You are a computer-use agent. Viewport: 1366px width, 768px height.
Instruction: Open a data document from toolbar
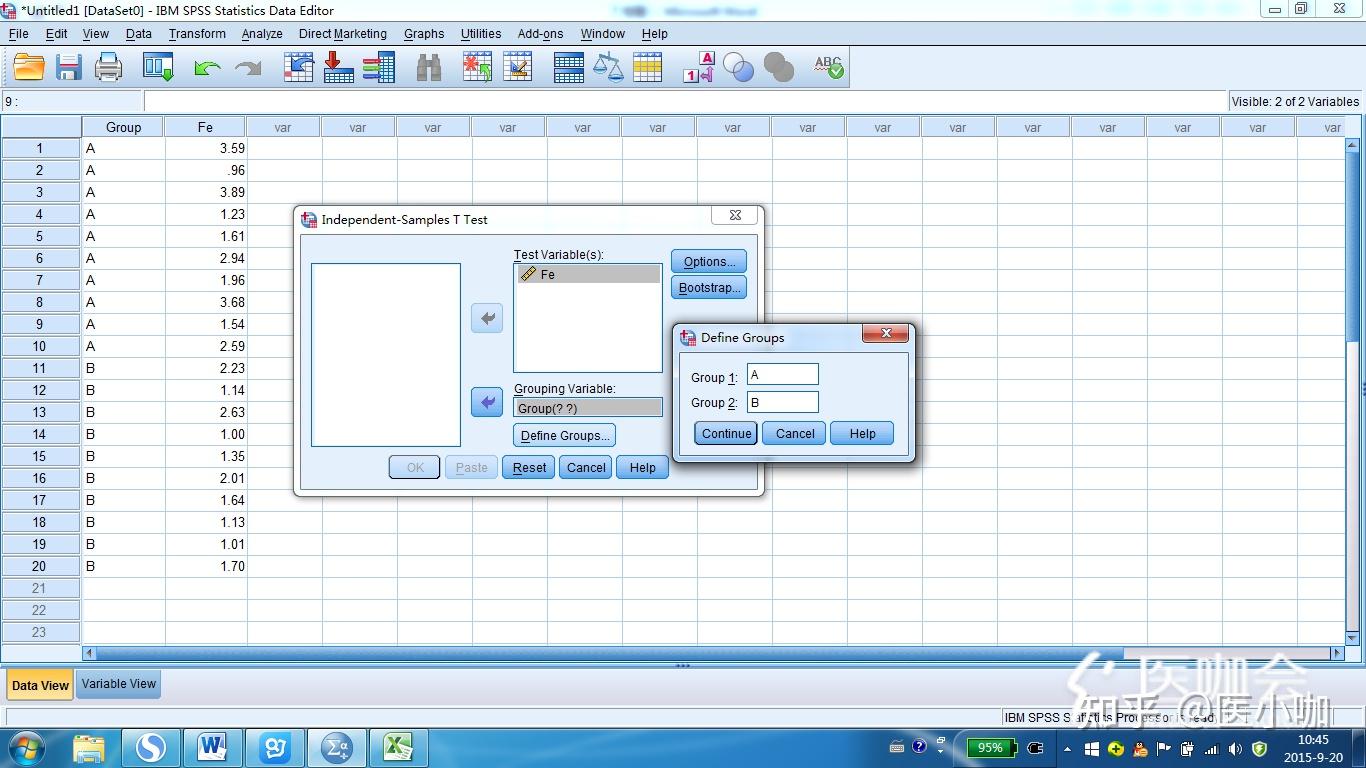tap(29, 67)
